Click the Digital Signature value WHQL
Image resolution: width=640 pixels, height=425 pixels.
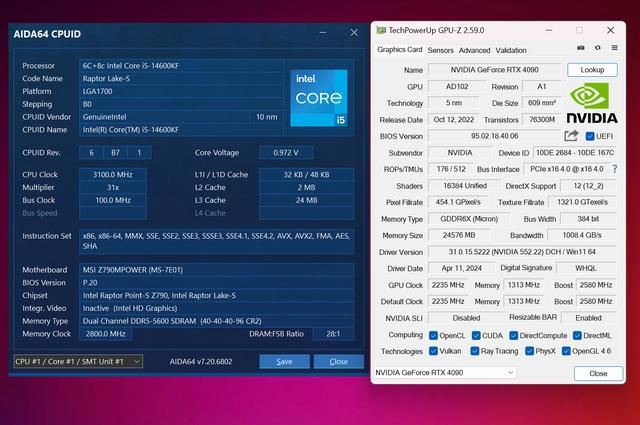click(x=586, y=268)
